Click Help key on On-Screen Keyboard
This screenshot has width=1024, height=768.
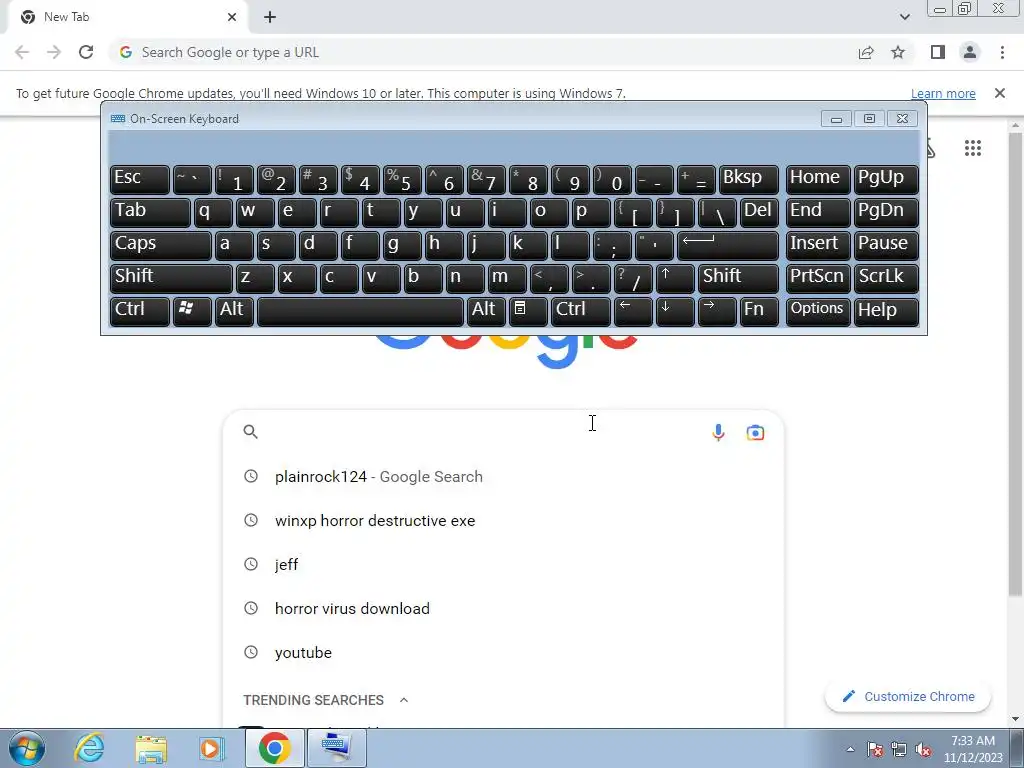point(886,311)
